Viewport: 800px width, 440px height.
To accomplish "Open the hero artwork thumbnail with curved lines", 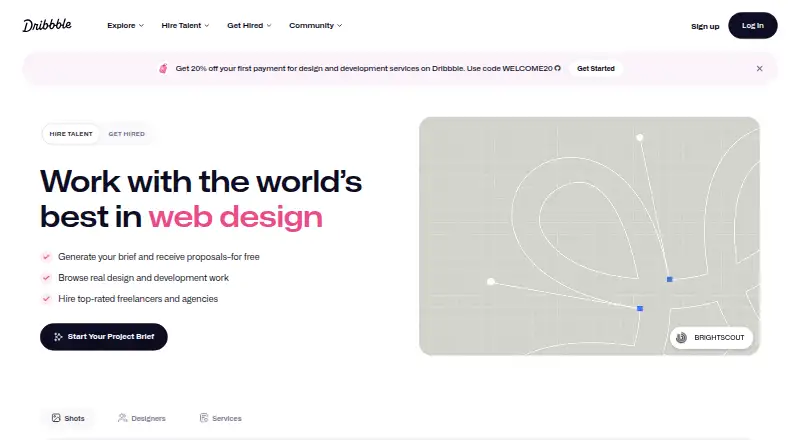I will point(589,236).
